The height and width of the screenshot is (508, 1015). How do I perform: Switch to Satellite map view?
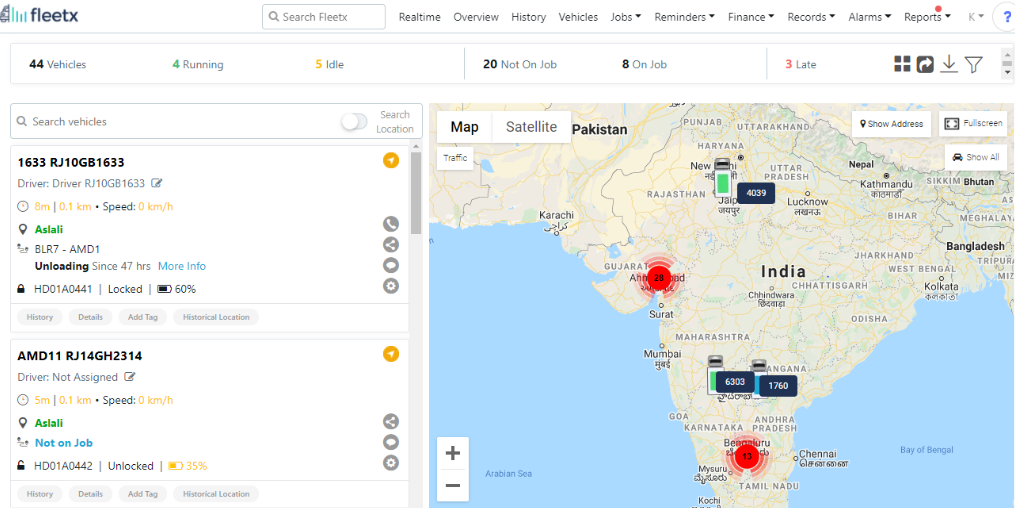point(531,127)
